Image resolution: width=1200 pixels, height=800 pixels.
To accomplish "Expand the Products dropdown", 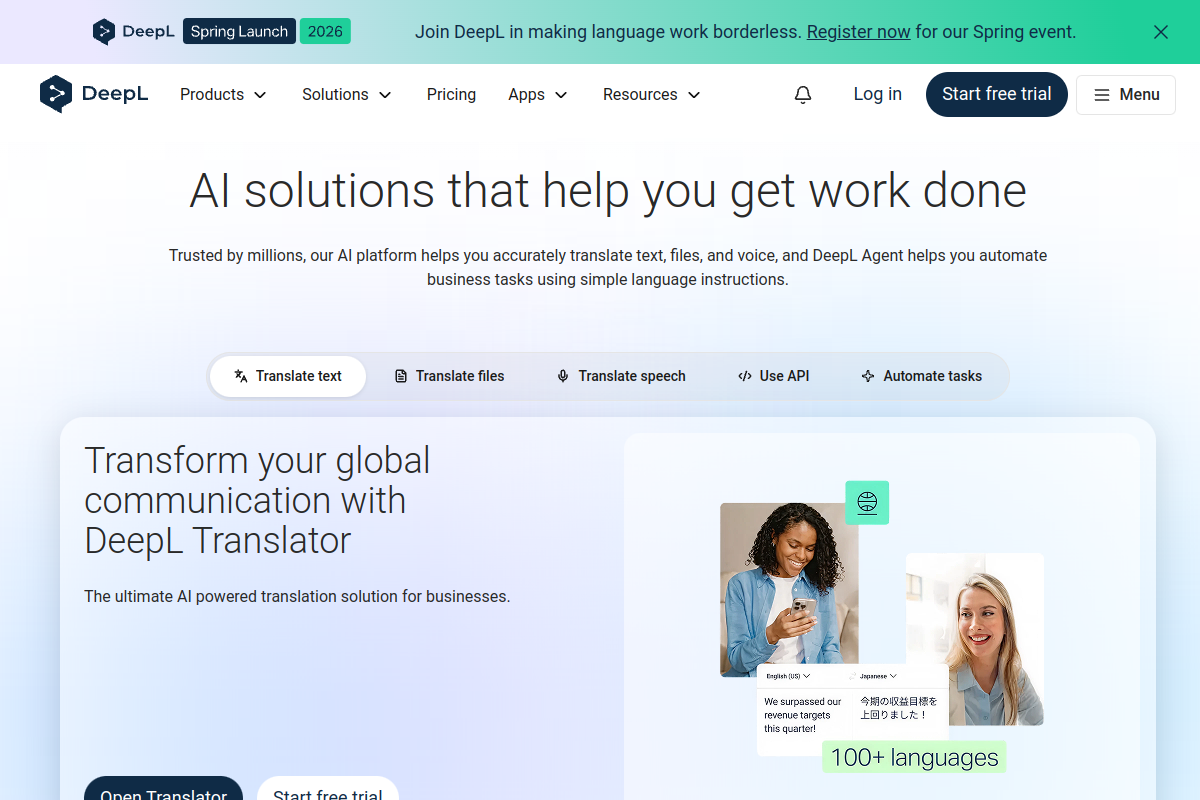I will [x=223, y=95].
